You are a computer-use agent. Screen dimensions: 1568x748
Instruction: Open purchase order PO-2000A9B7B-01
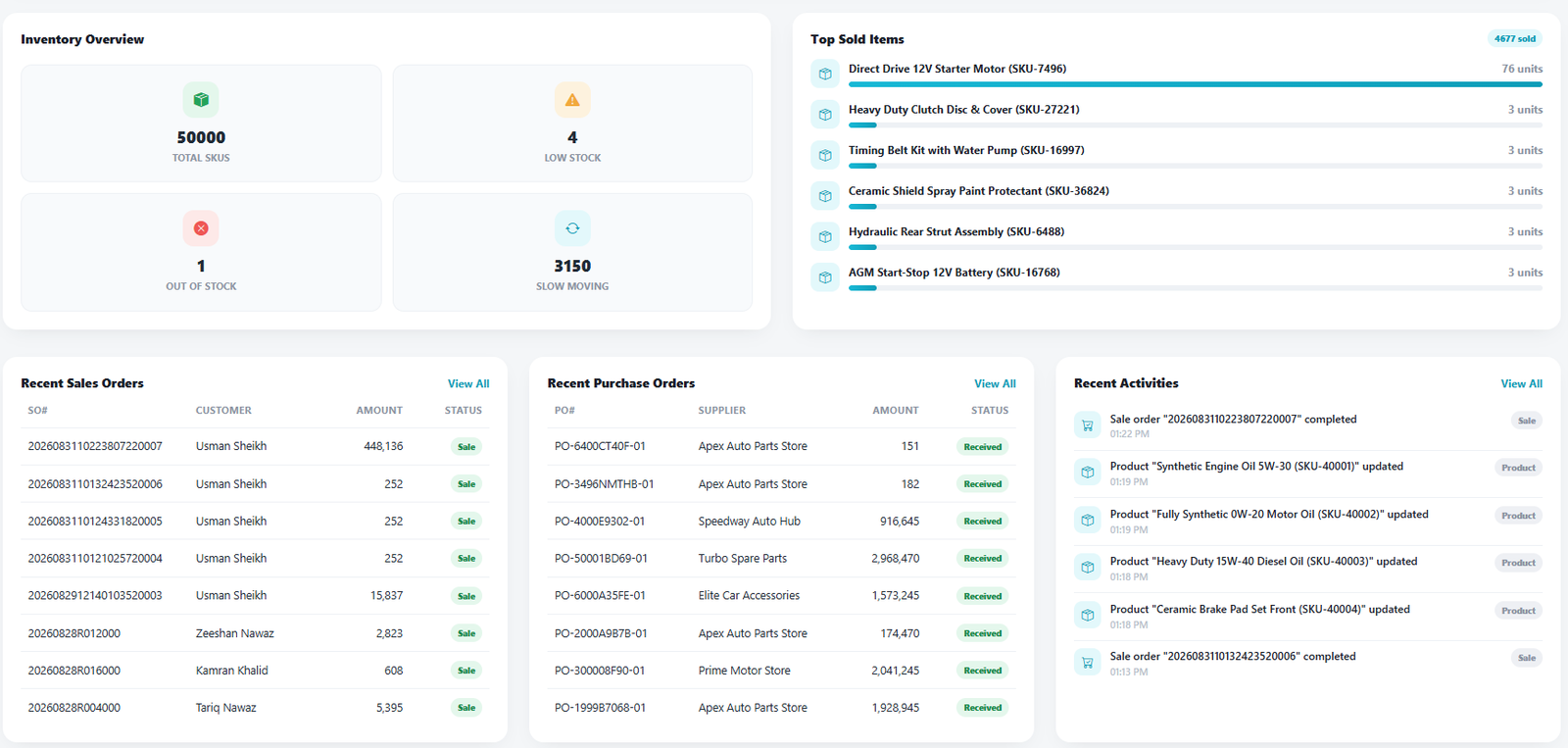601,633
